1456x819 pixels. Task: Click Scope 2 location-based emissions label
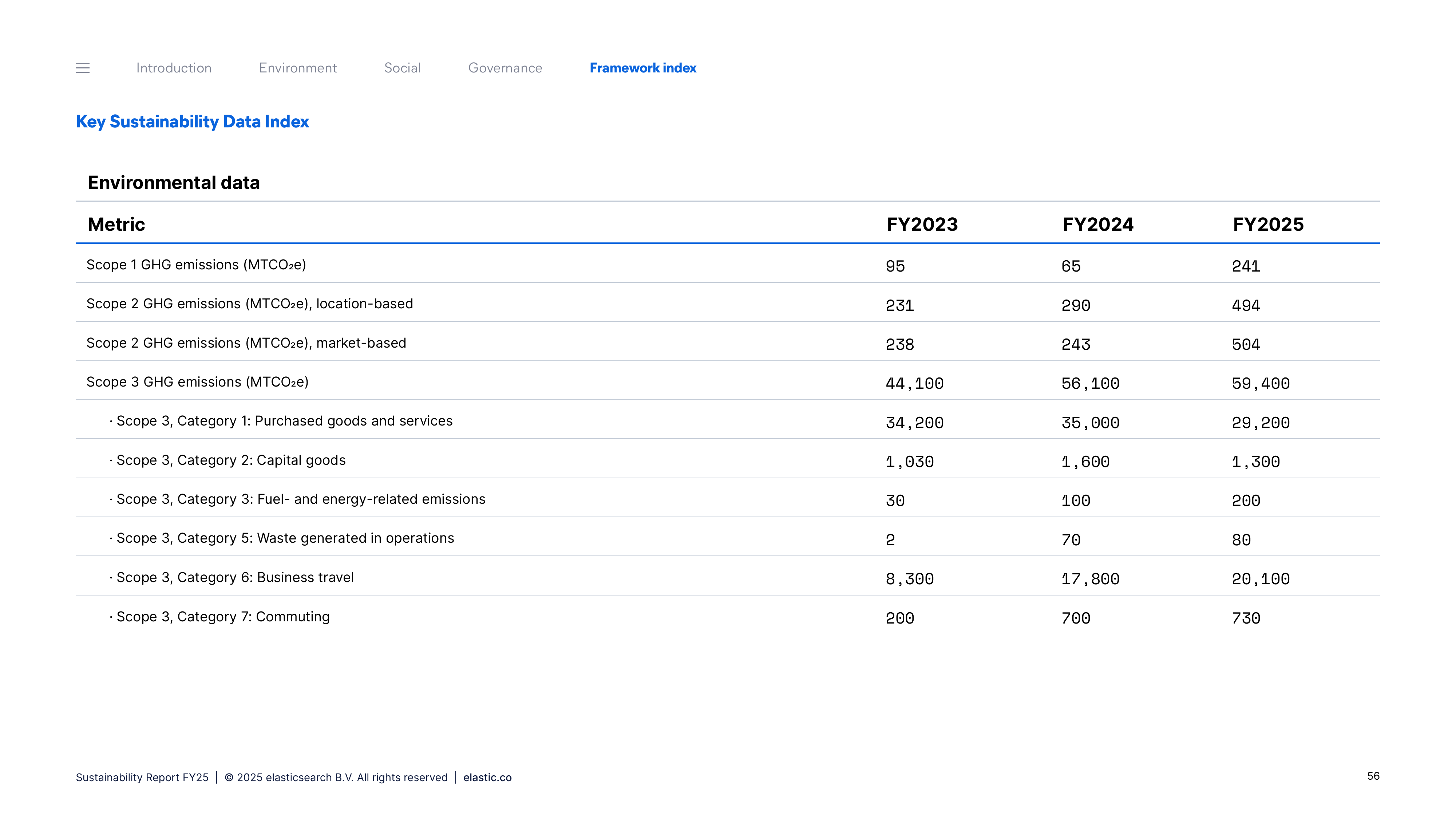(x=250, y=304)
